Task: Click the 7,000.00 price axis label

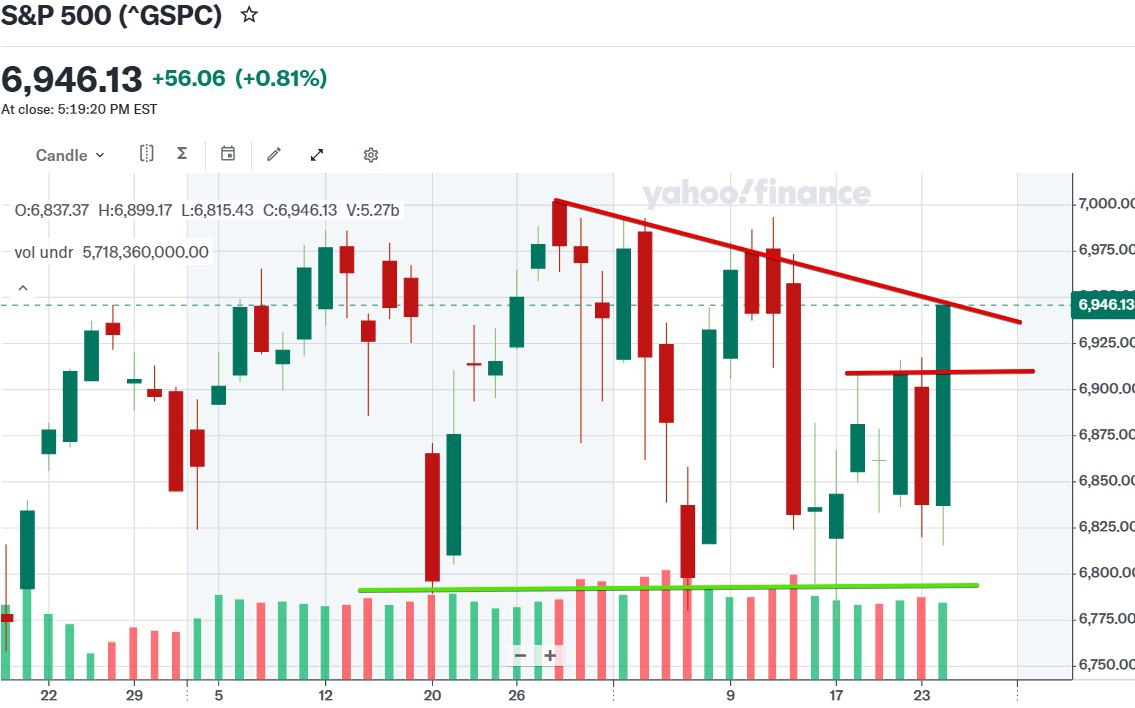Action: tap(1106, 204)
